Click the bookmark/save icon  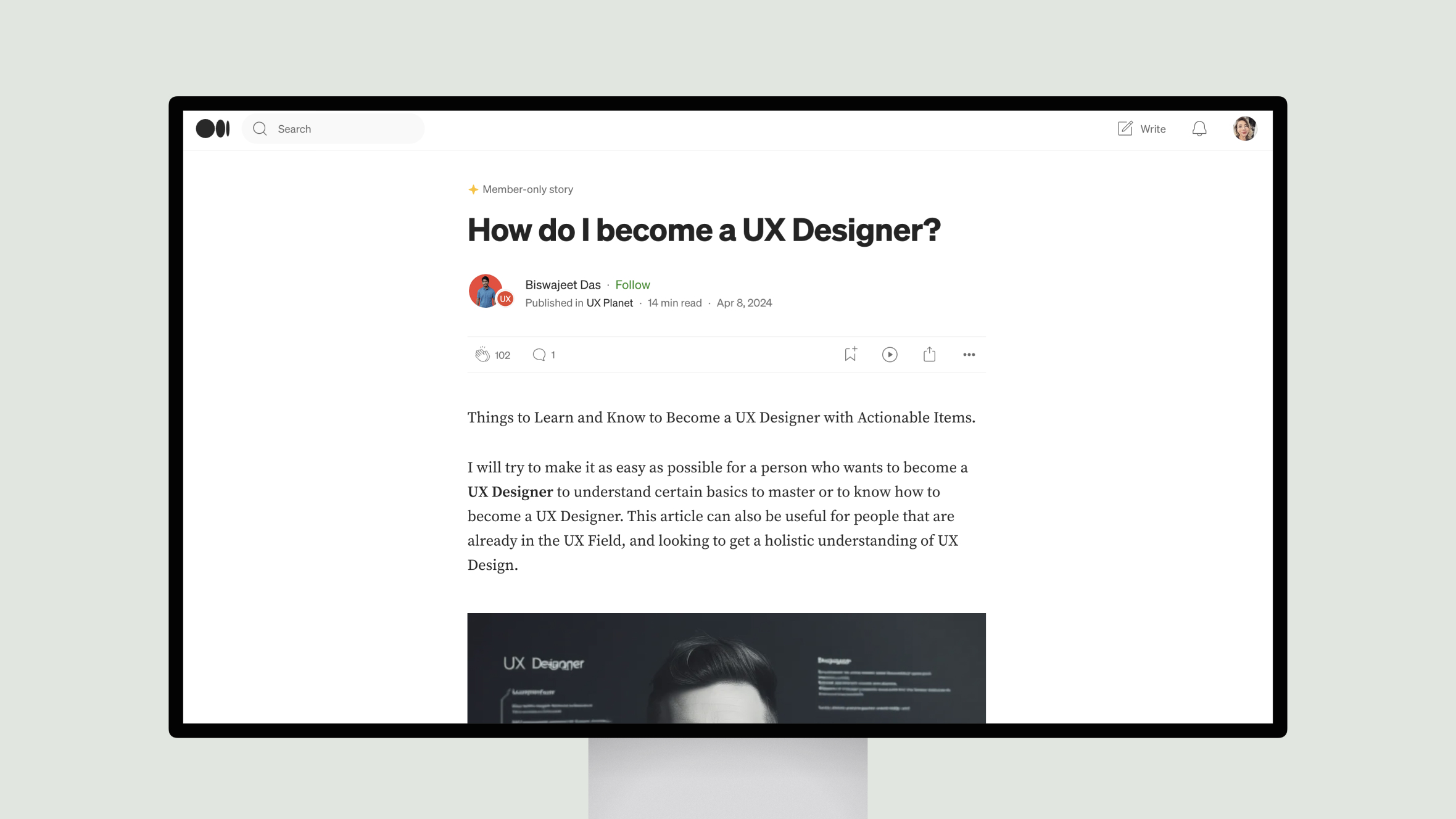[850, 354]
